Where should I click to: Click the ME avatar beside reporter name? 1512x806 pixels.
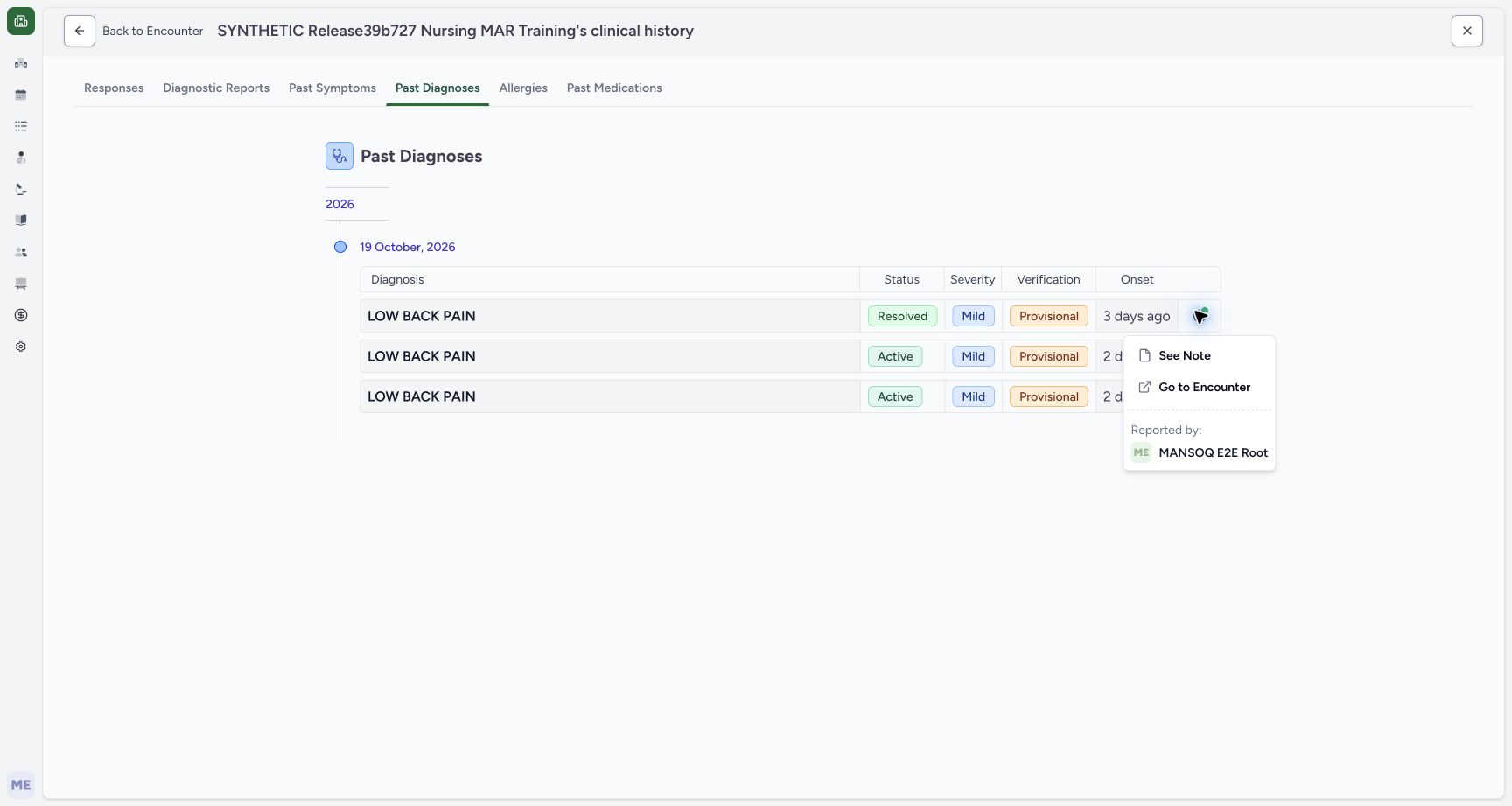1142,452
